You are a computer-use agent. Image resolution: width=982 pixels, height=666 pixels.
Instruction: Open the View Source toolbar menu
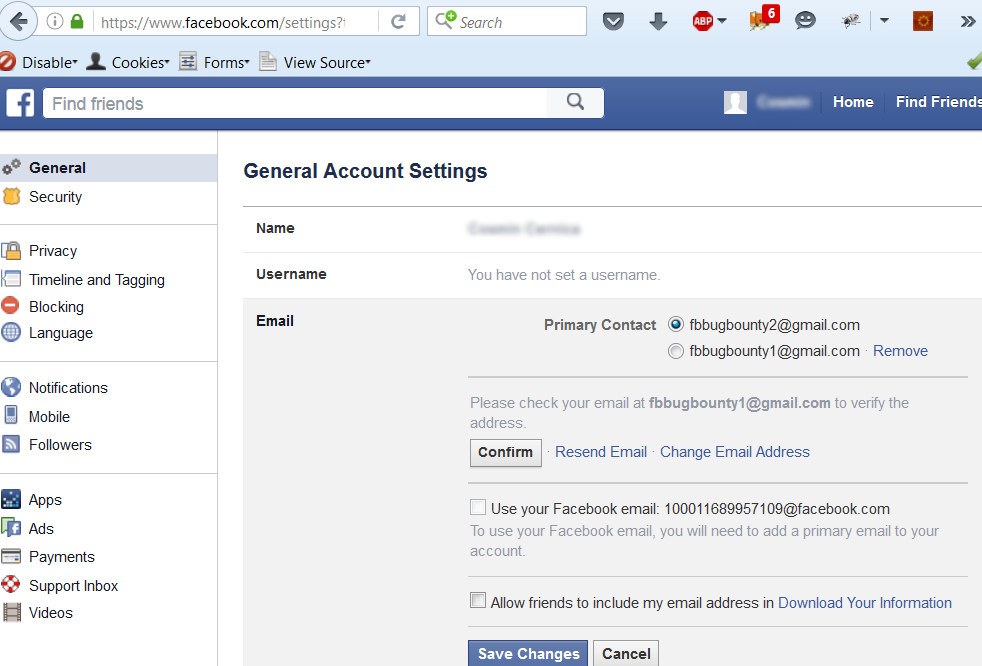tap(315, 62)
